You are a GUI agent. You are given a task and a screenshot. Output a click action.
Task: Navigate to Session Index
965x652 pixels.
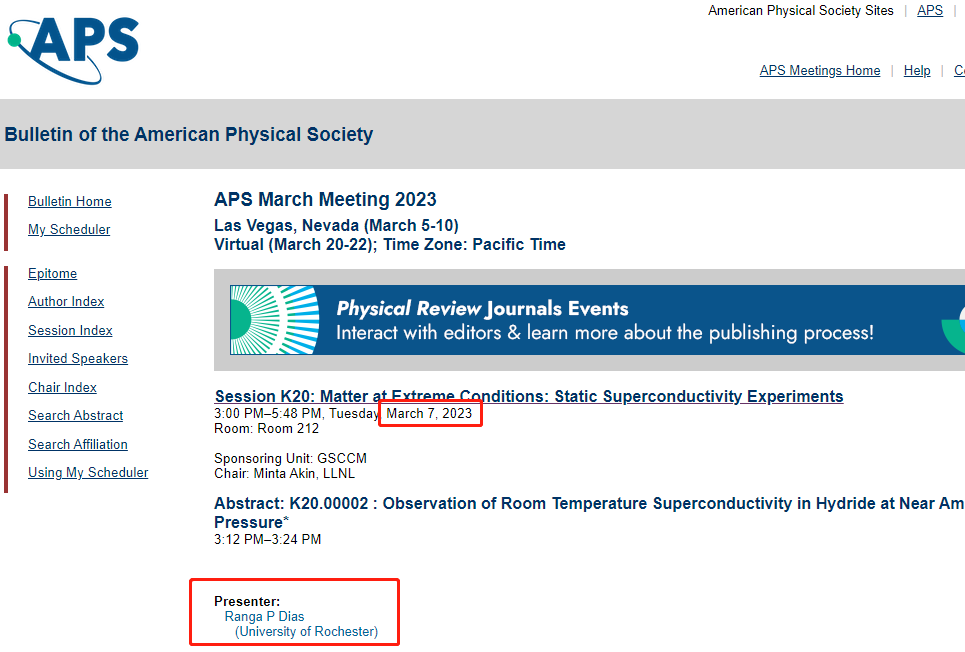point(70,331)
